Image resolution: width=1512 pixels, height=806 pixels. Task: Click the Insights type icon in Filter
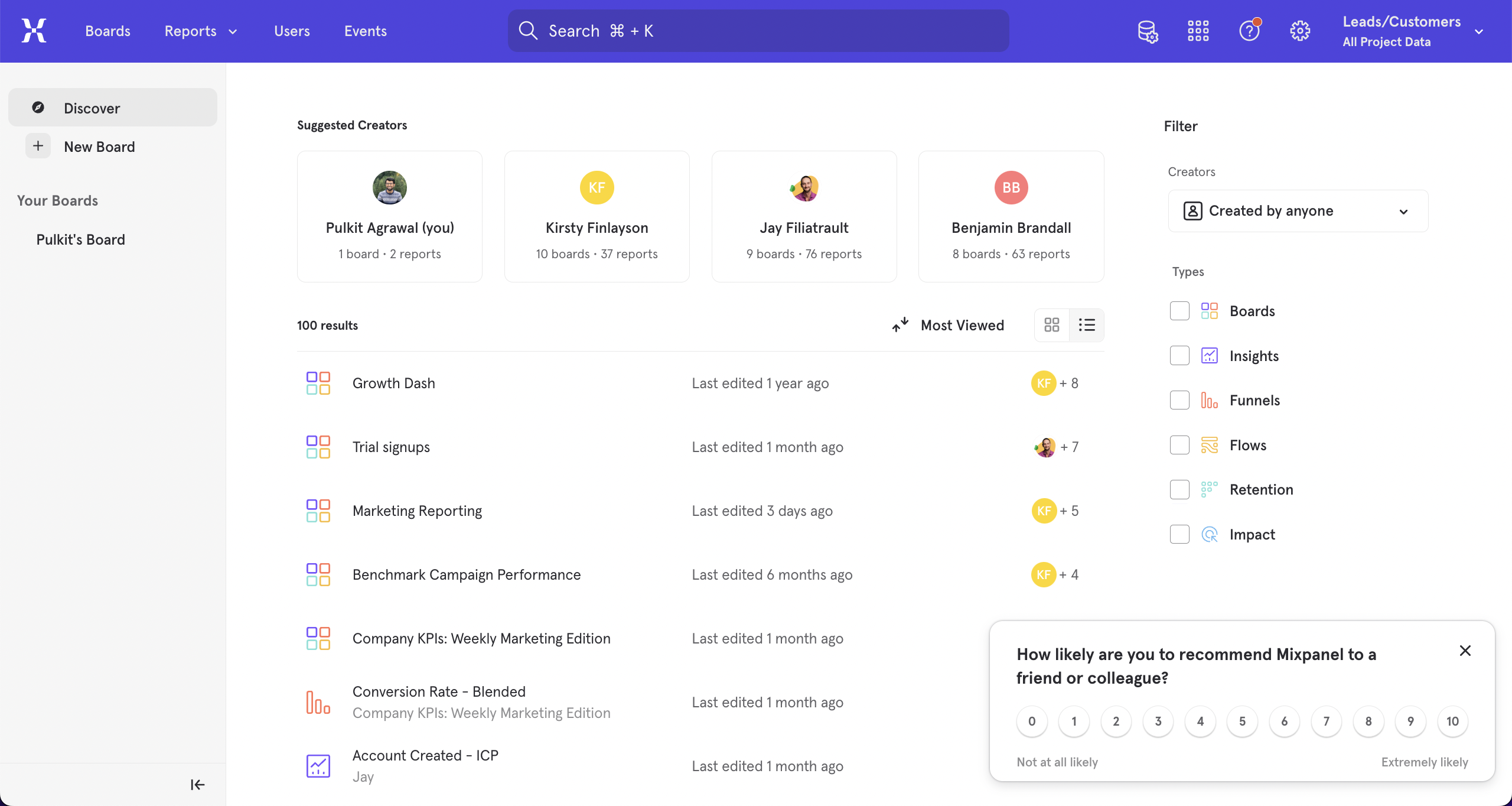(1210, 356)
